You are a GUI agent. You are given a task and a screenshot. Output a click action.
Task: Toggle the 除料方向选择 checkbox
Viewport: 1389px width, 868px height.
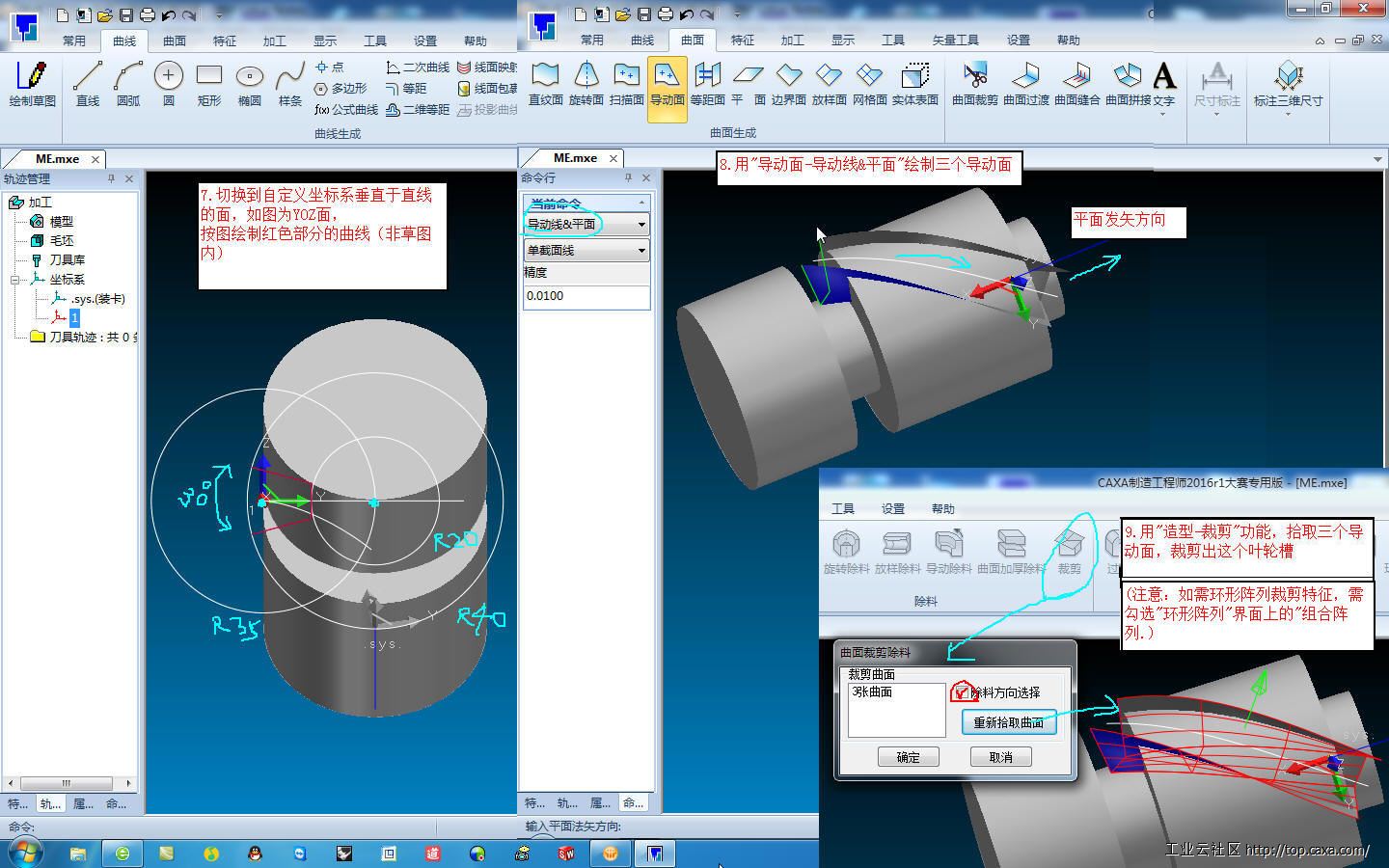coord(961,692)
